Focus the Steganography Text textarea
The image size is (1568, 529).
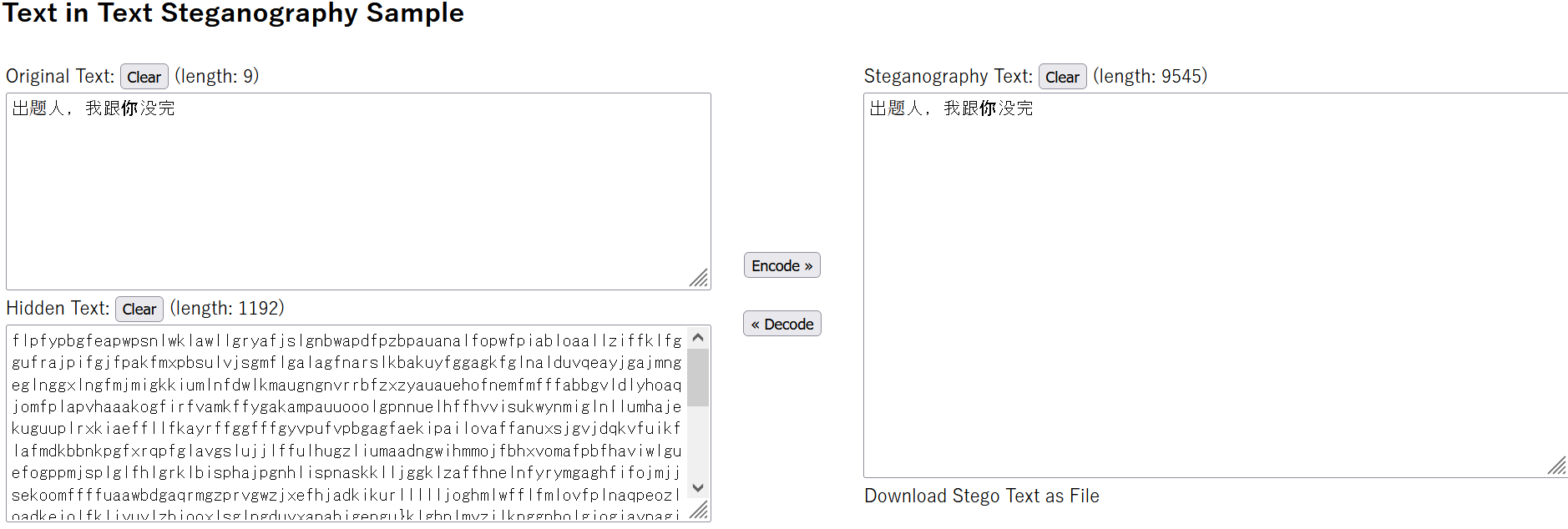coord(1216,285)
